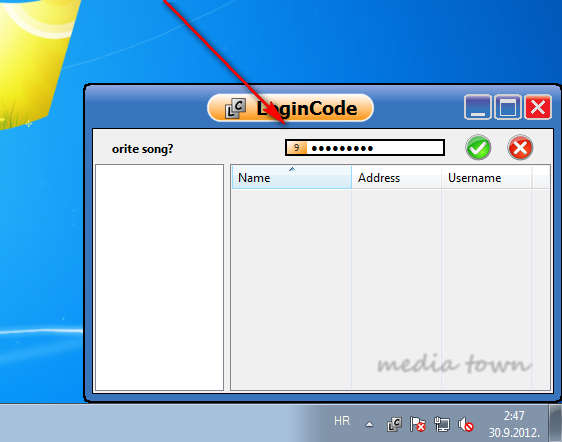This screenshot has width=562, height=442.
Task: Click muted volume speaker tray icon
Action: (x=466, y=424)
